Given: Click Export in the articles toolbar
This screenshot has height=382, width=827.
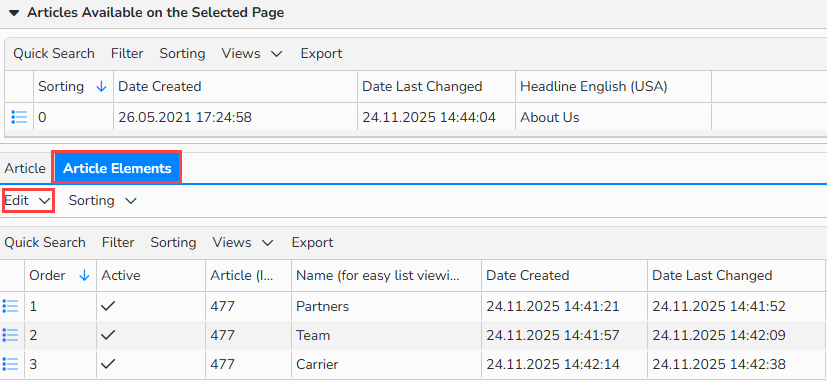Looking at the screenshot, I should [x=322, y=54].
